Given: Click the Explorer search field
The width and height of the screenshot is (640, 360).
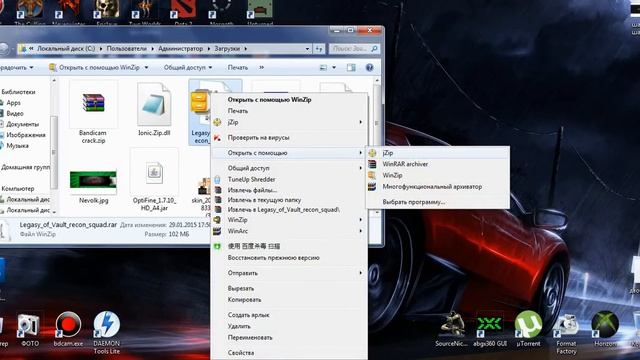Looking at the screenshot, I should click(x=354, y=49).
